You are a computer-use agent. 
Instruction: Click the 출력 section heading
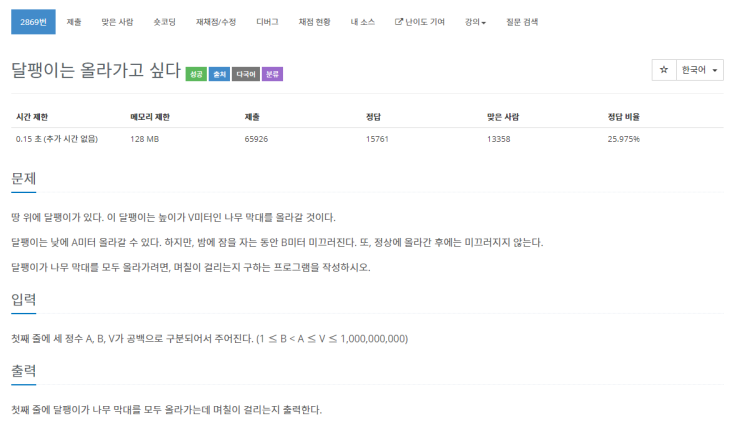(x=24, y=371)
